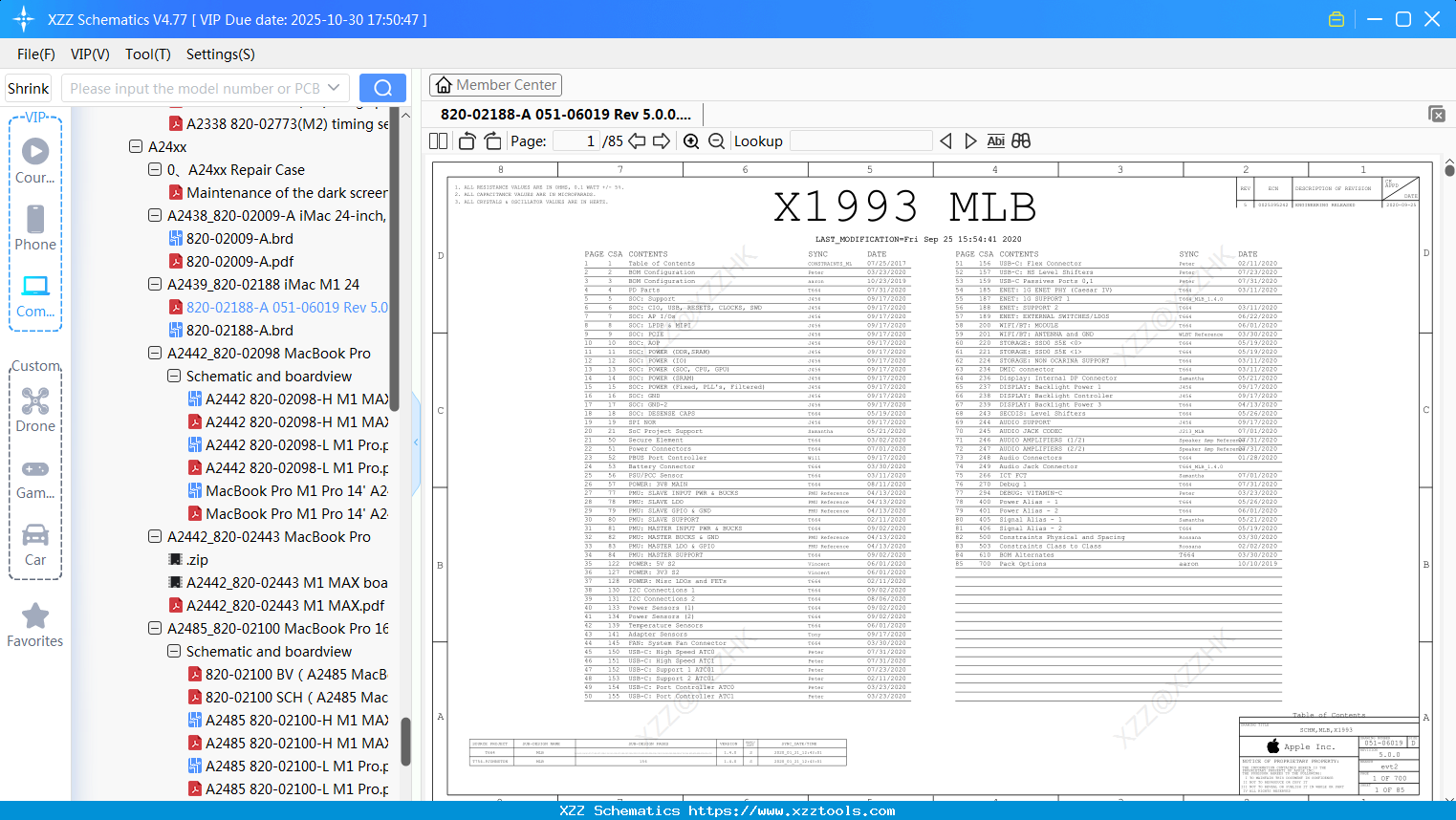Collapse the A2442_820-02098 MacBook Pro node
The height and width of the screenshot is (820, 1456).
155,354
